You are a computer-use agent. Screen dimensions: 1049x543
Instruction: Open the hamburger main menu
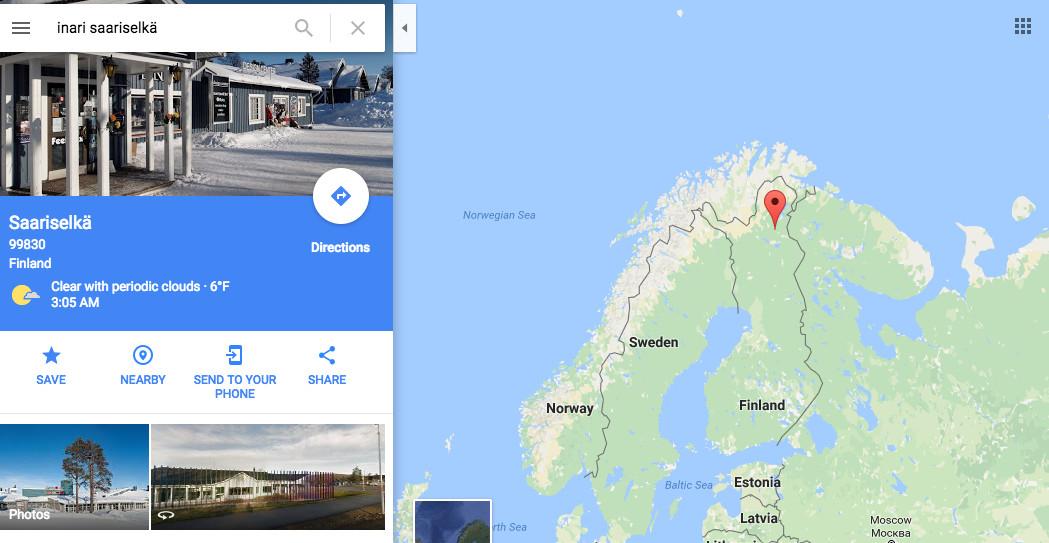pos(21,28)
